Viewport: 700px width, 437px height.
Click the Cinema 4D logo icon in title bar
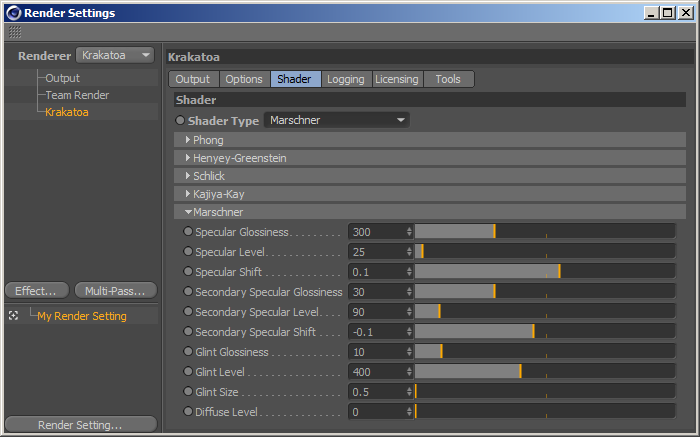tap(13, 13)
